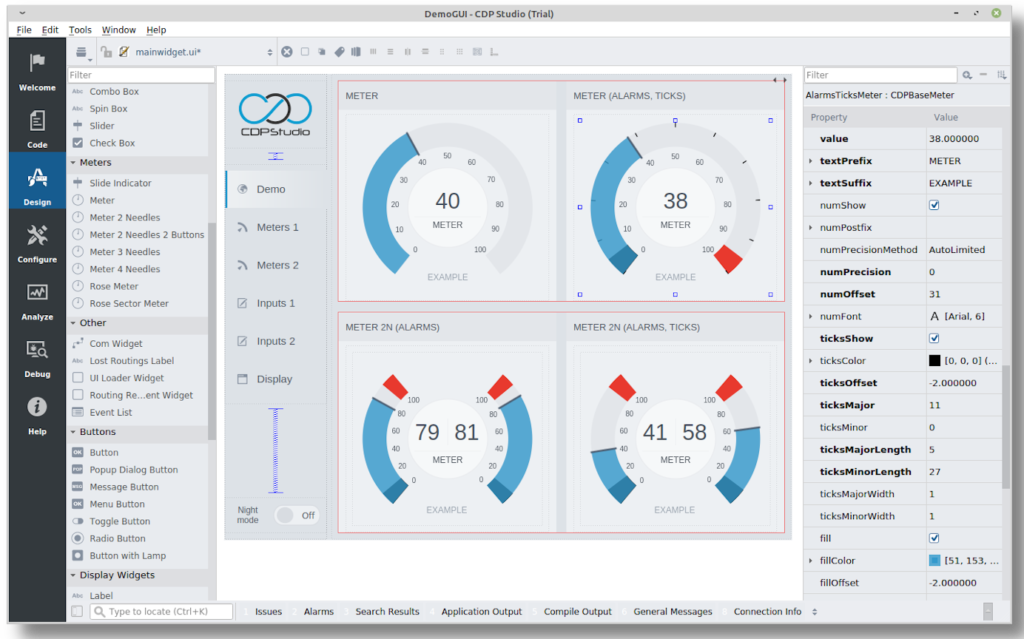
Task: Uncheck the ticksShow property checkbox
Action: pyautogui.click(x=934, y=338)
